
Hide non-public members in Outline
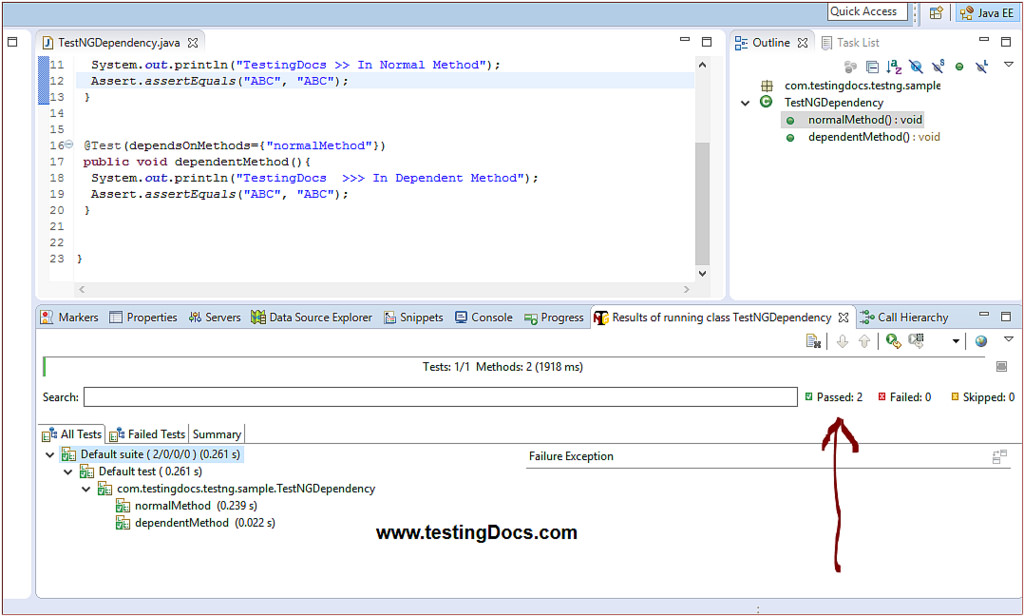[x=959, y=66]
